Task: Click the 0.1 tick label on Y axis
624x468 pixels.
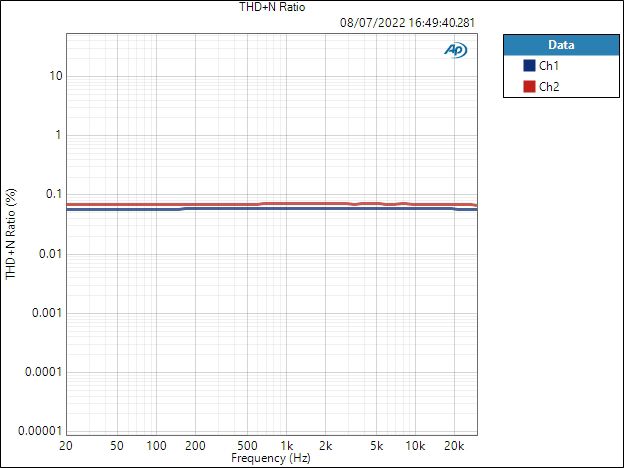Action: (54, 194)
